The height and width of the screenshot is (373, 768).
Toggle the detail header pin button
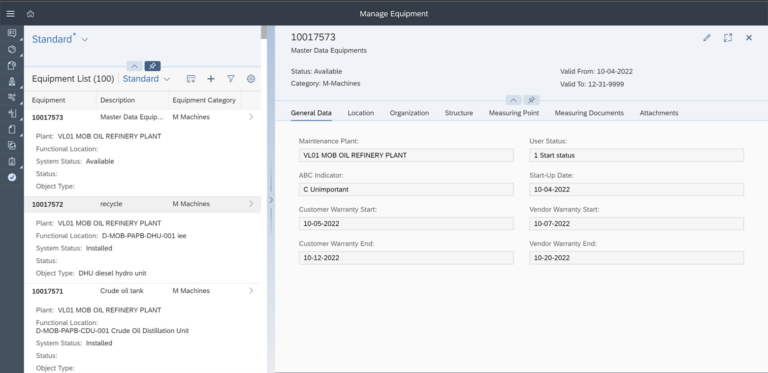pyautogui.click(x=531, y=100)
